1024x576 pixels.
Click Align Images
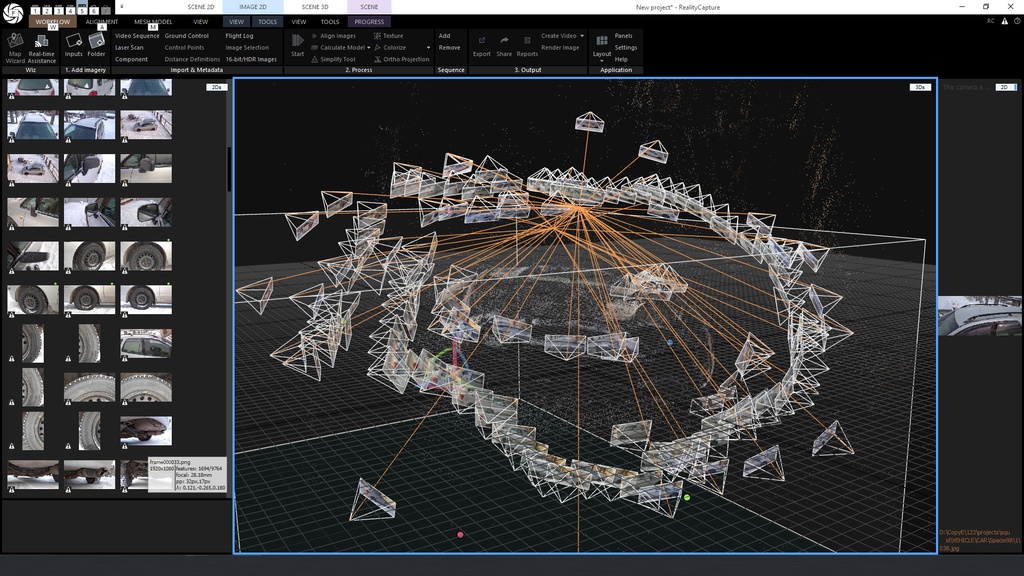click(x=337, y=36)
